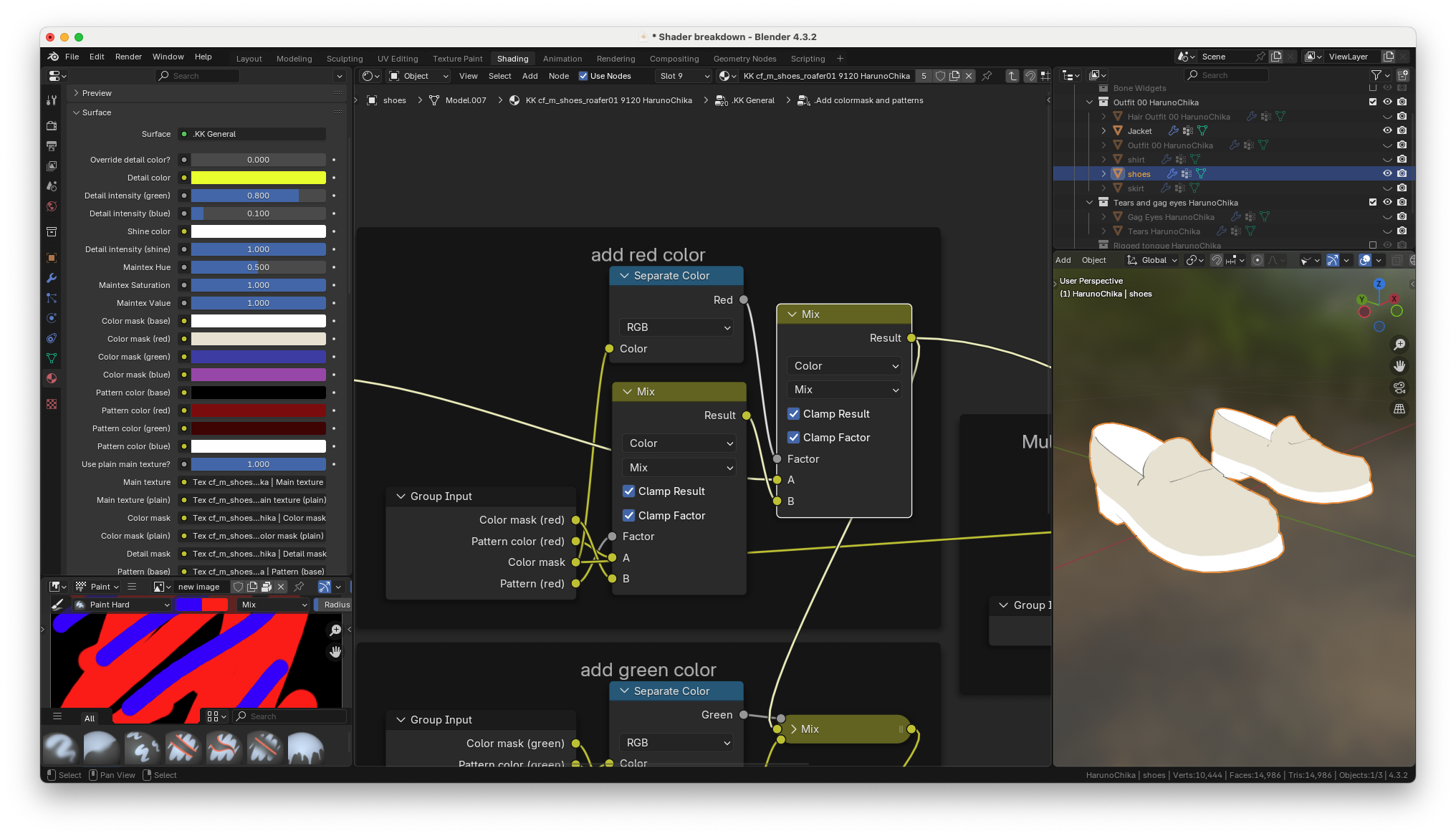The image size is (1456, 836).
Task: Switch to the UV Editing workspace tab
Action: pyautogui.click(x=398, y=59)
